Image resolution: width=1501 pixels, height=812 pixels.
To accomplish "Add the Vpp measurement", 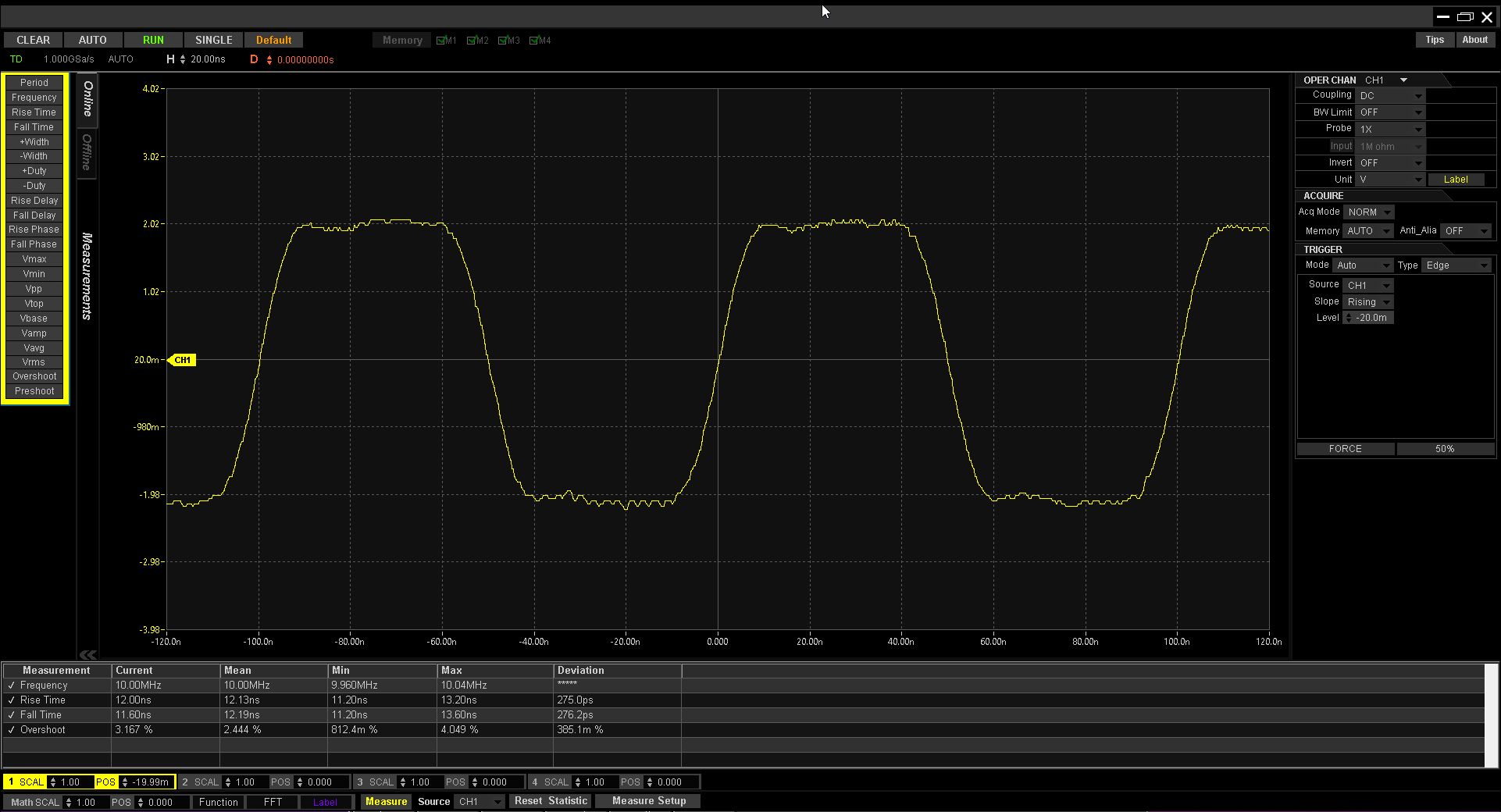I will click(x=34, y=289).
